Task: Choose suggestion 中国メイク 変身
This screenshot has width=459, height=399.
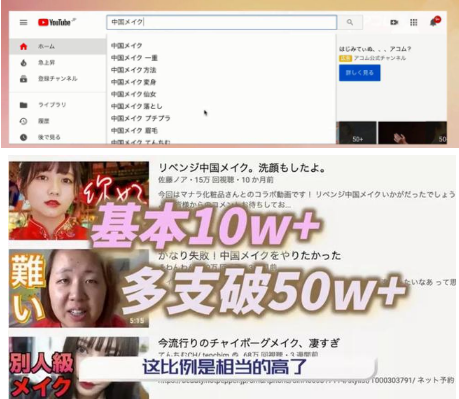Action: [221, 82]
